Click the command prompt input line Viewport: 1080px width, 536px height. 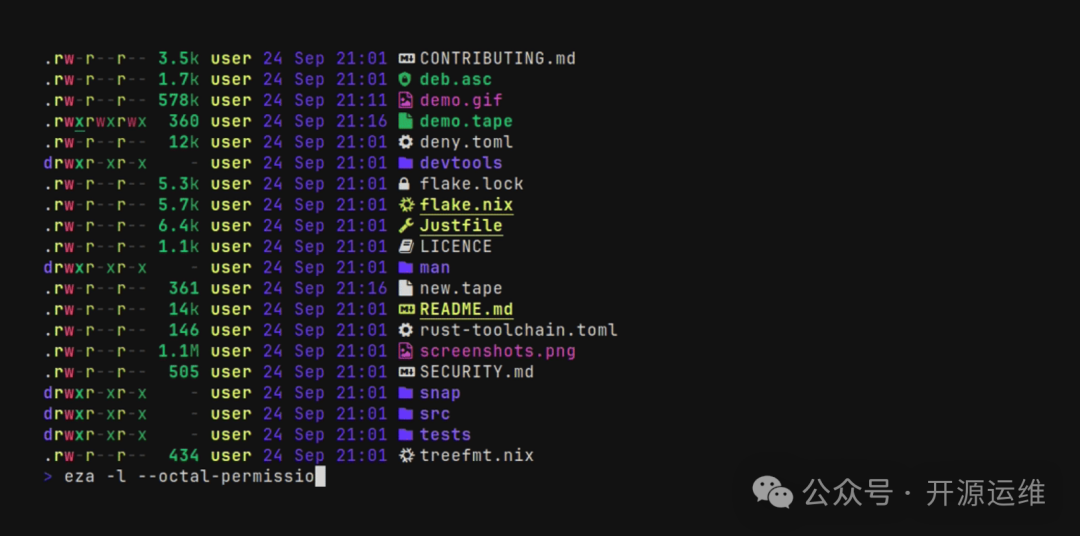(x=190, y=477)
